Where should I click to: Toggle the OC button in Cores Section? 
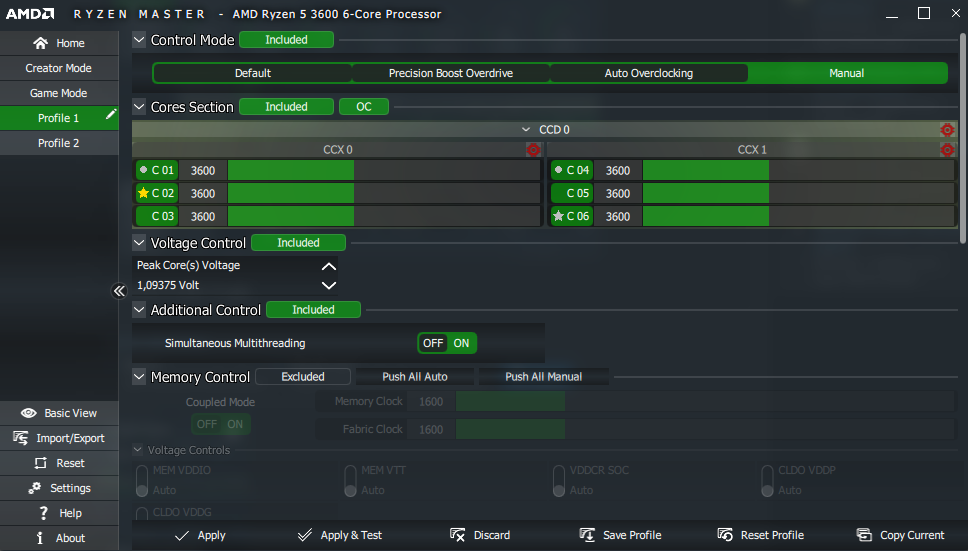(x=364, y=107)
